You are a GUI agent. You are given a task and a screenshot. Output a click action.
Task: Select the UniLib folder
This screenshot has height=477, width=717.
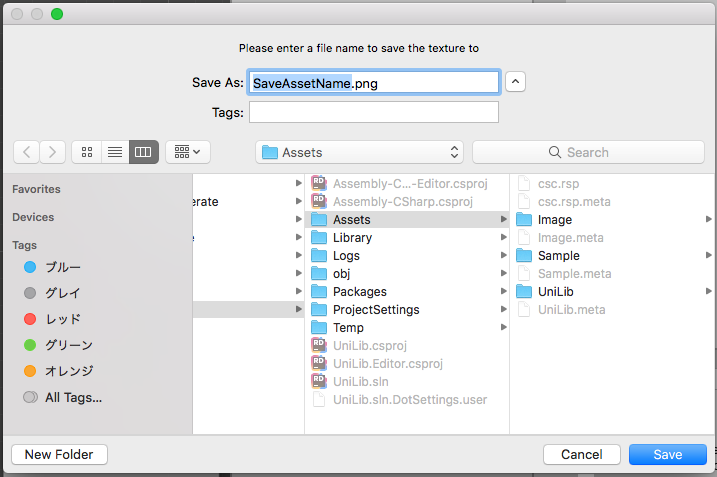613,292
